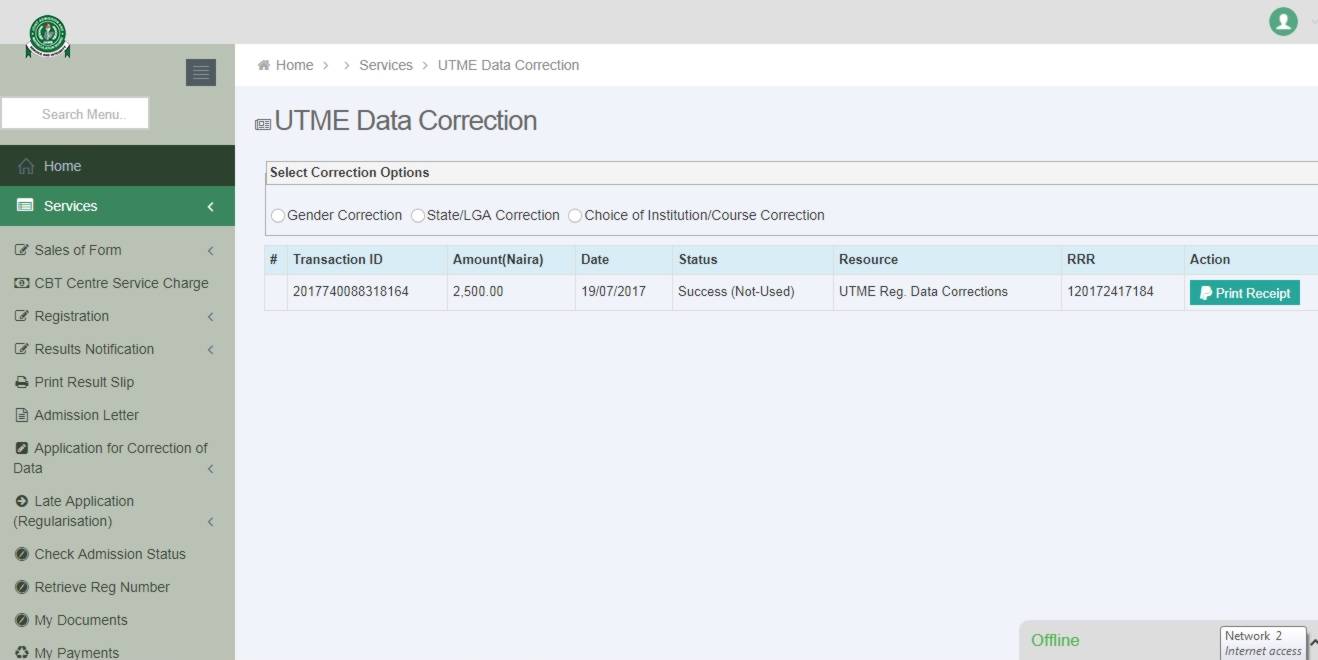Screen dimensions: 1318x660
Task: Click the Print Result Slip printer icon
Action: (22, 382)
